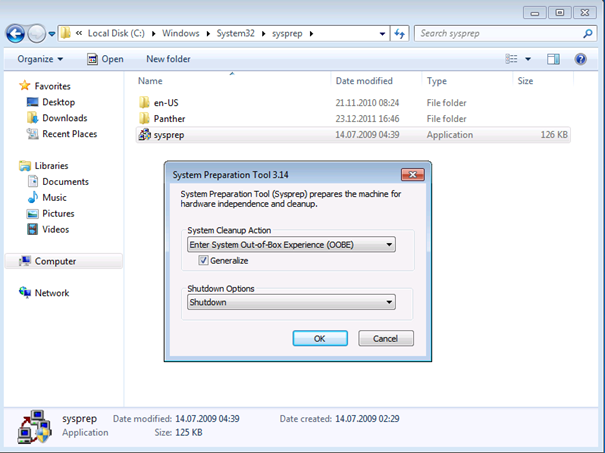The width and height of the screenshot is (605, 453).
Task: Select Local Disk (C:) in address path
Action: click(116, 34)
